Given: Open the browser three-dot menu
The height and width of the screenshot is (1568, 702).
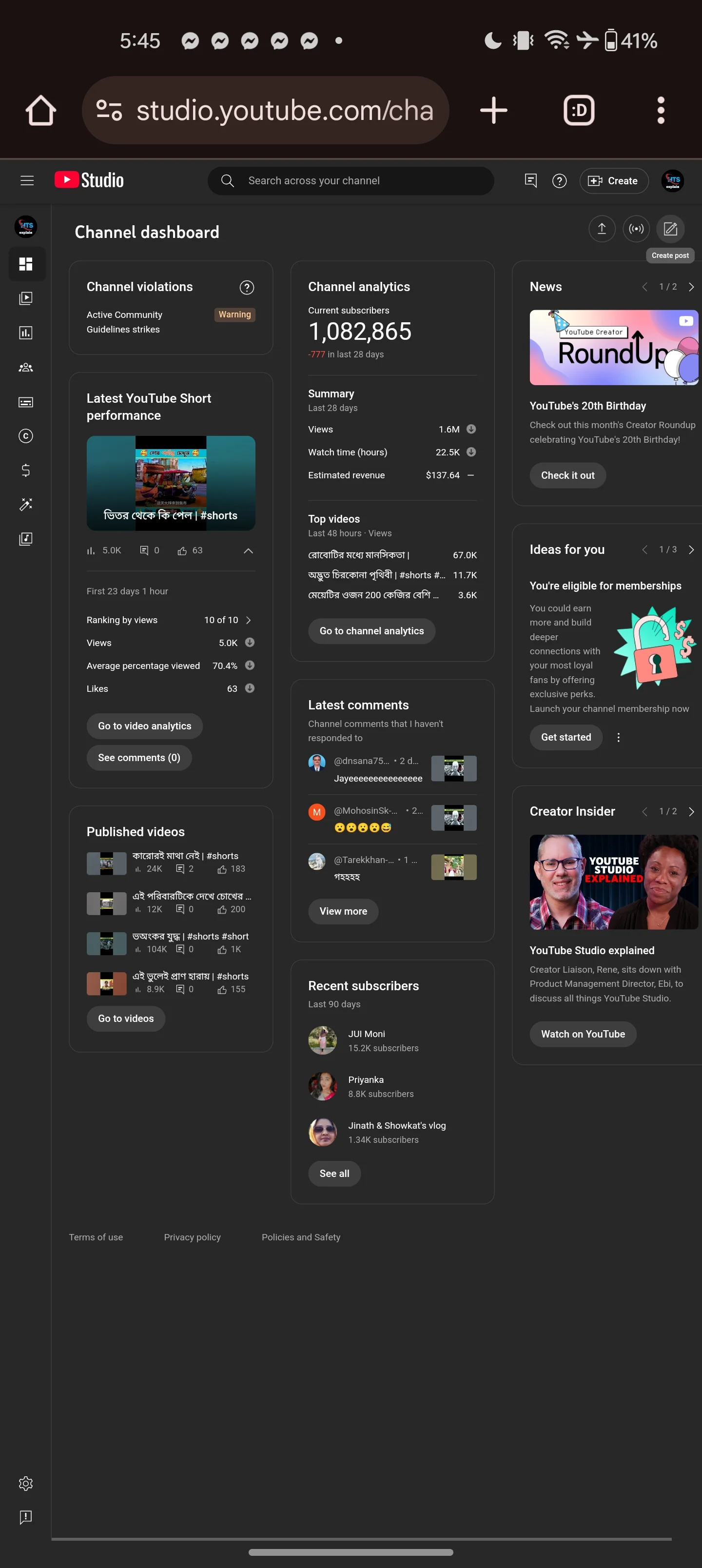Looking at the screenshot, I should point(661,110).
